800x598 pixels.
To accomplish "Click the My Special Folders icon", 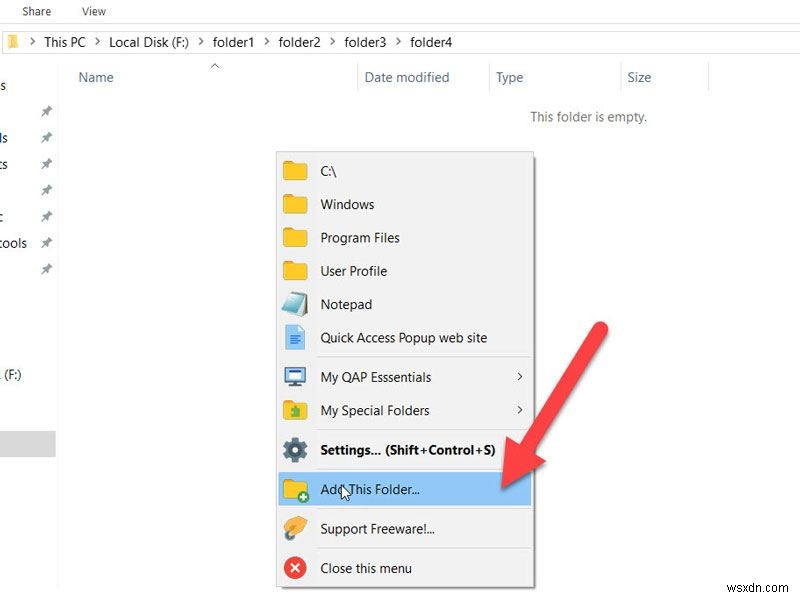I will pyautogui.click(x=295, y=410).
